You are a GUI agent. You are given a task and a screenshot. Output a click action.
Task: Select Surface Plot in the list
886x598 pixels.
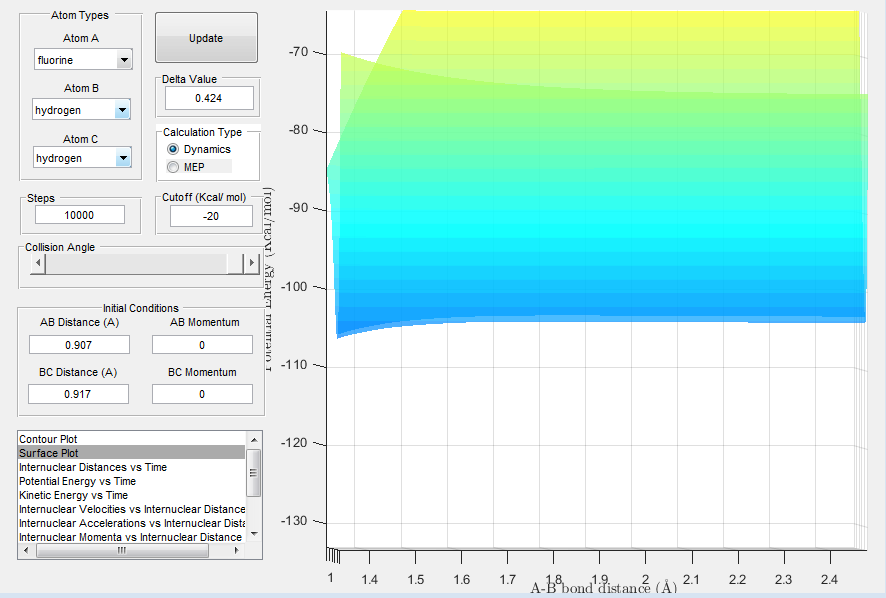(x=132, y=453)
